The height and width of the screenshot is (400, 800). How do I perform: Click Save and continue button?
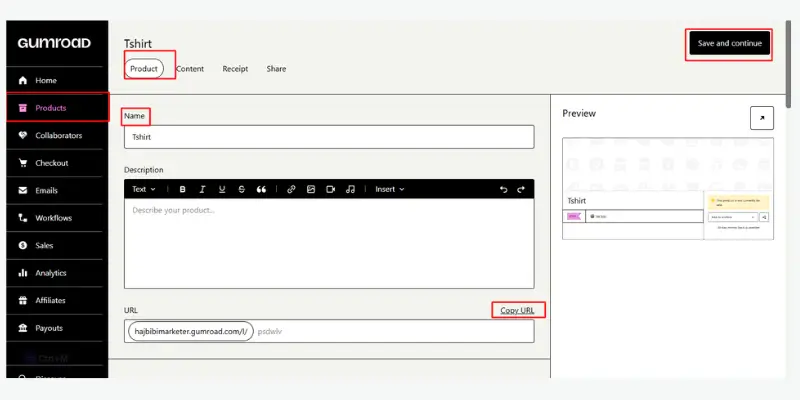pos(730,43)
